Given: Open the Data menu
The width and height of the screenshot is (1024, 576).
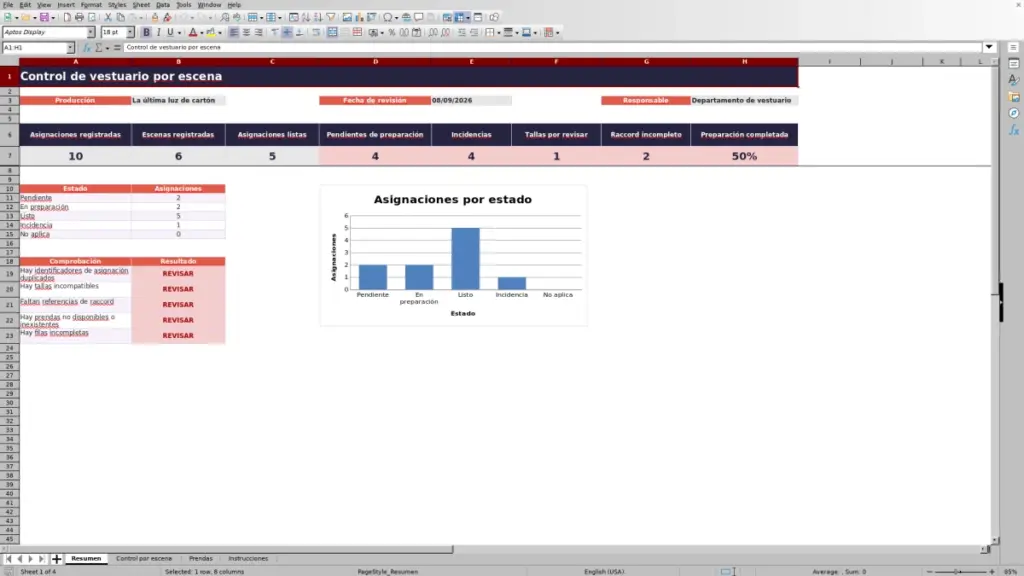Looking at the screenshot, I should (x=163, y=5).
